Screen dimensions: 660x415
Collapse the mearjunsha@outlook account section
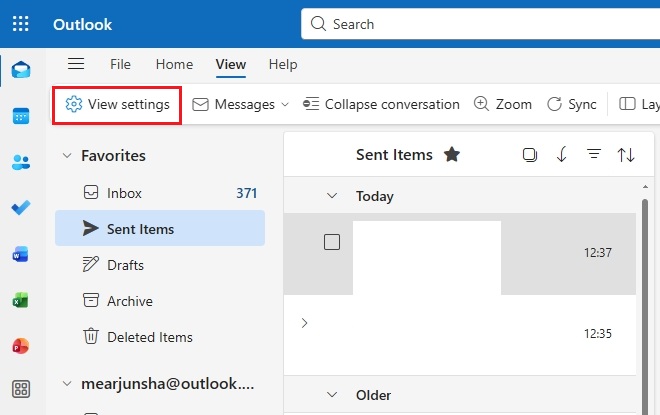pyautogui.click(x=67, y=383)
